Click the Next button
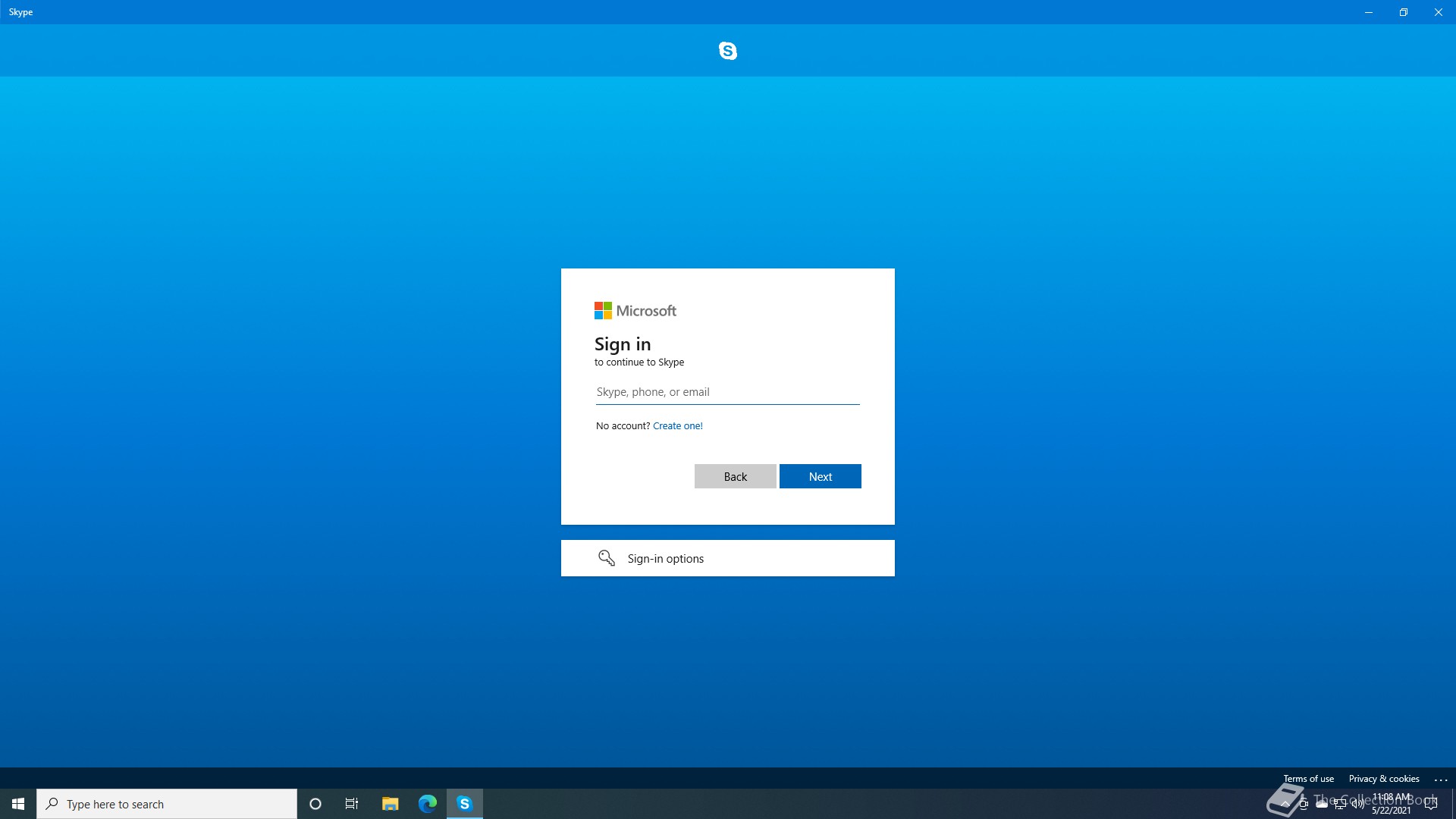This screenshot has height=819, width=1456. (821, 476)
